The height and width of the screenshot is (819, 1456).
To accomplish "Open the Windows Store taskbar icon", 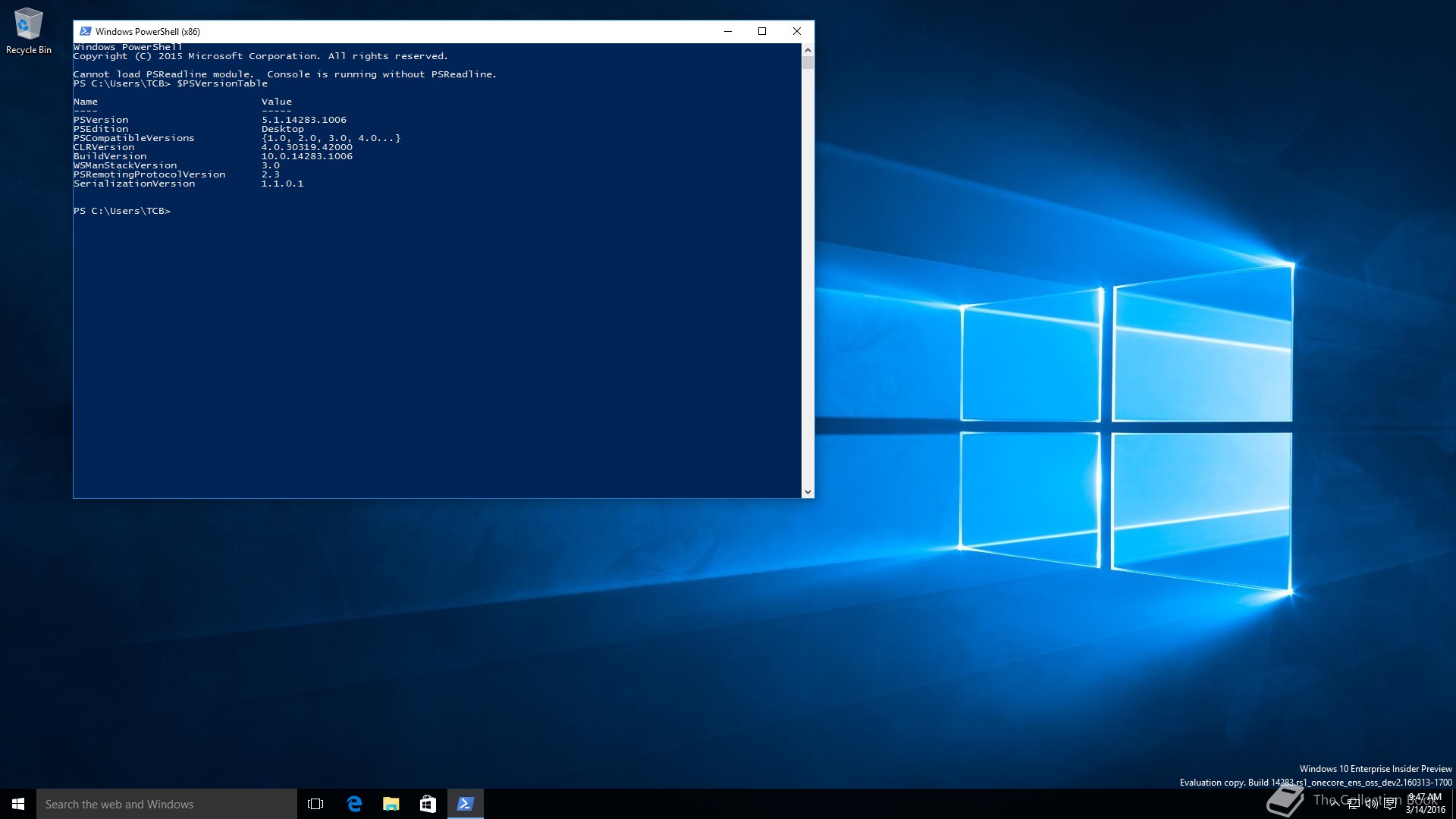I will (x=428, y=804).
